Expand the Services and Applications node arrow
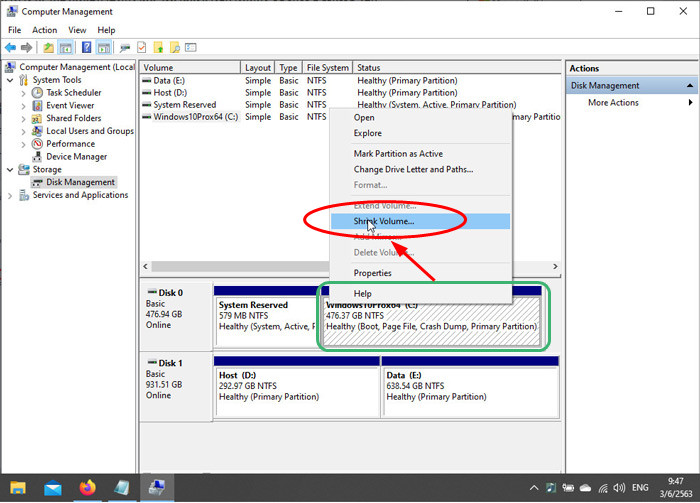700x503 pixels. 10,195
